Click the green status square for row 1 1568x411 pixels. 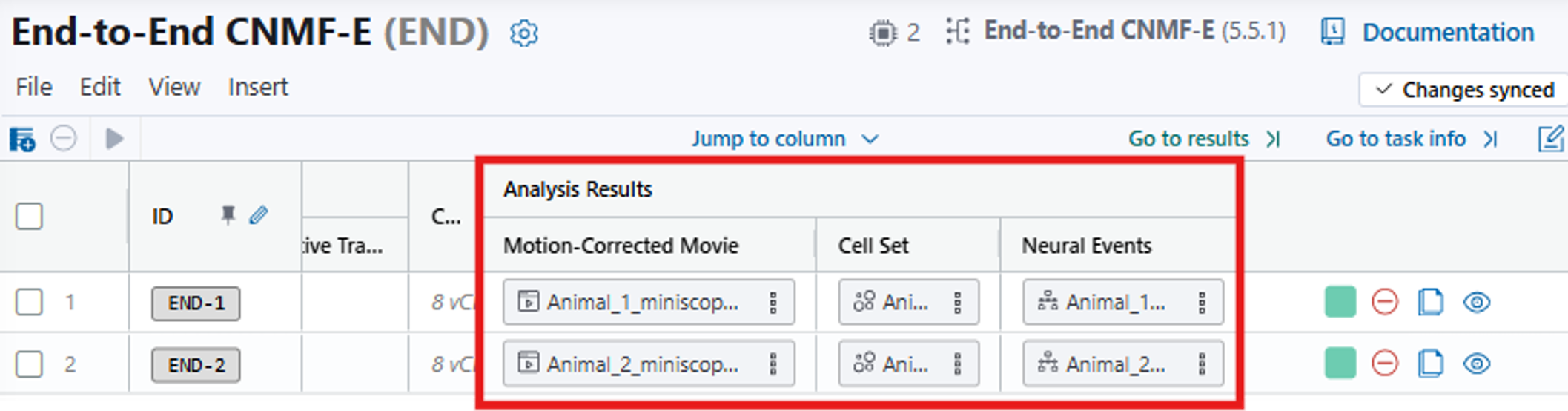[1340, 302]
